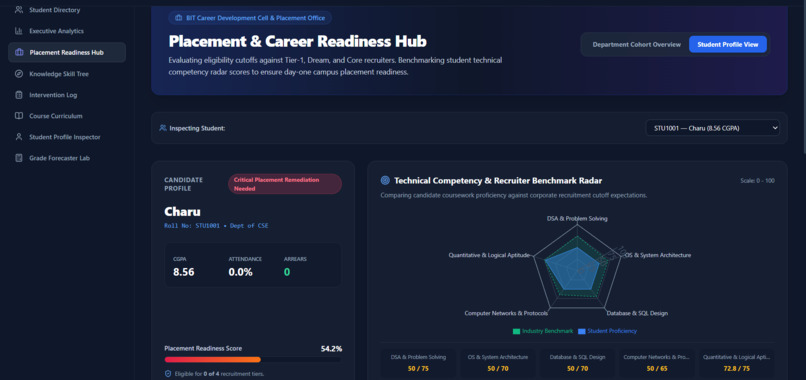Toggle Industry Benchmark legend swatch
This screenshot has width=806, height=380.
pos(516,331)
